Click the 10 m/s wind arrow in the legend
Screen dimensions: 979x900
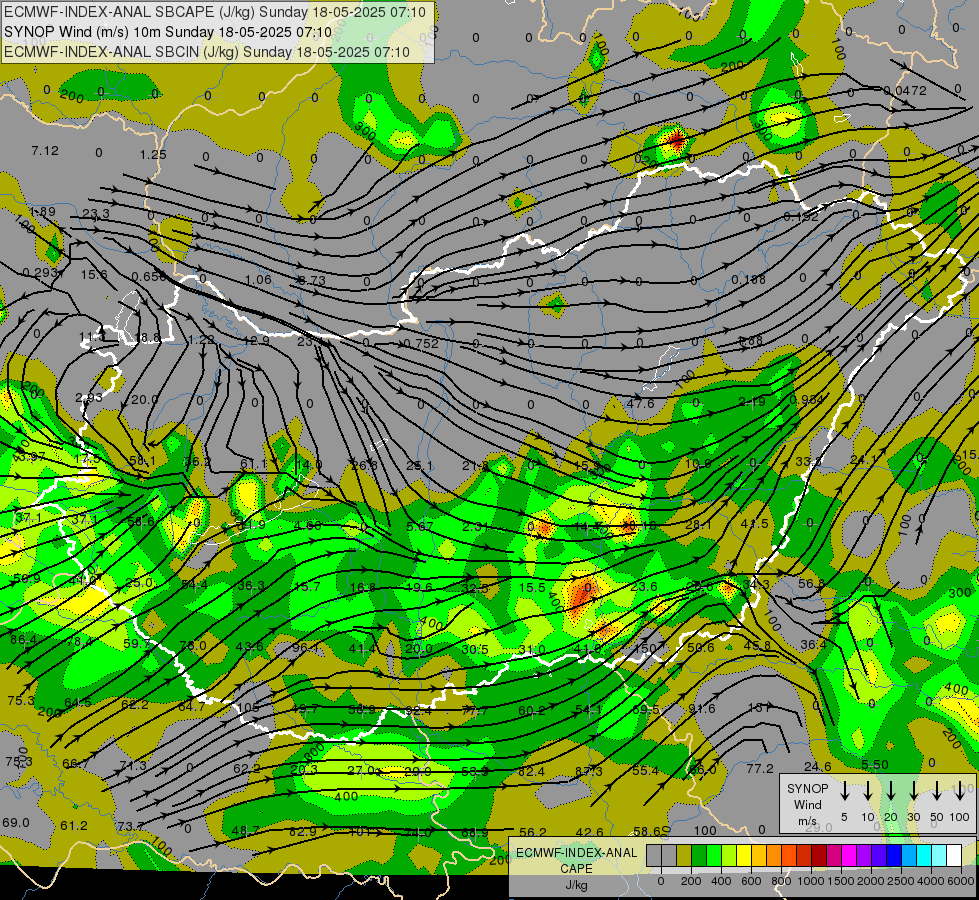click(868, 791)
